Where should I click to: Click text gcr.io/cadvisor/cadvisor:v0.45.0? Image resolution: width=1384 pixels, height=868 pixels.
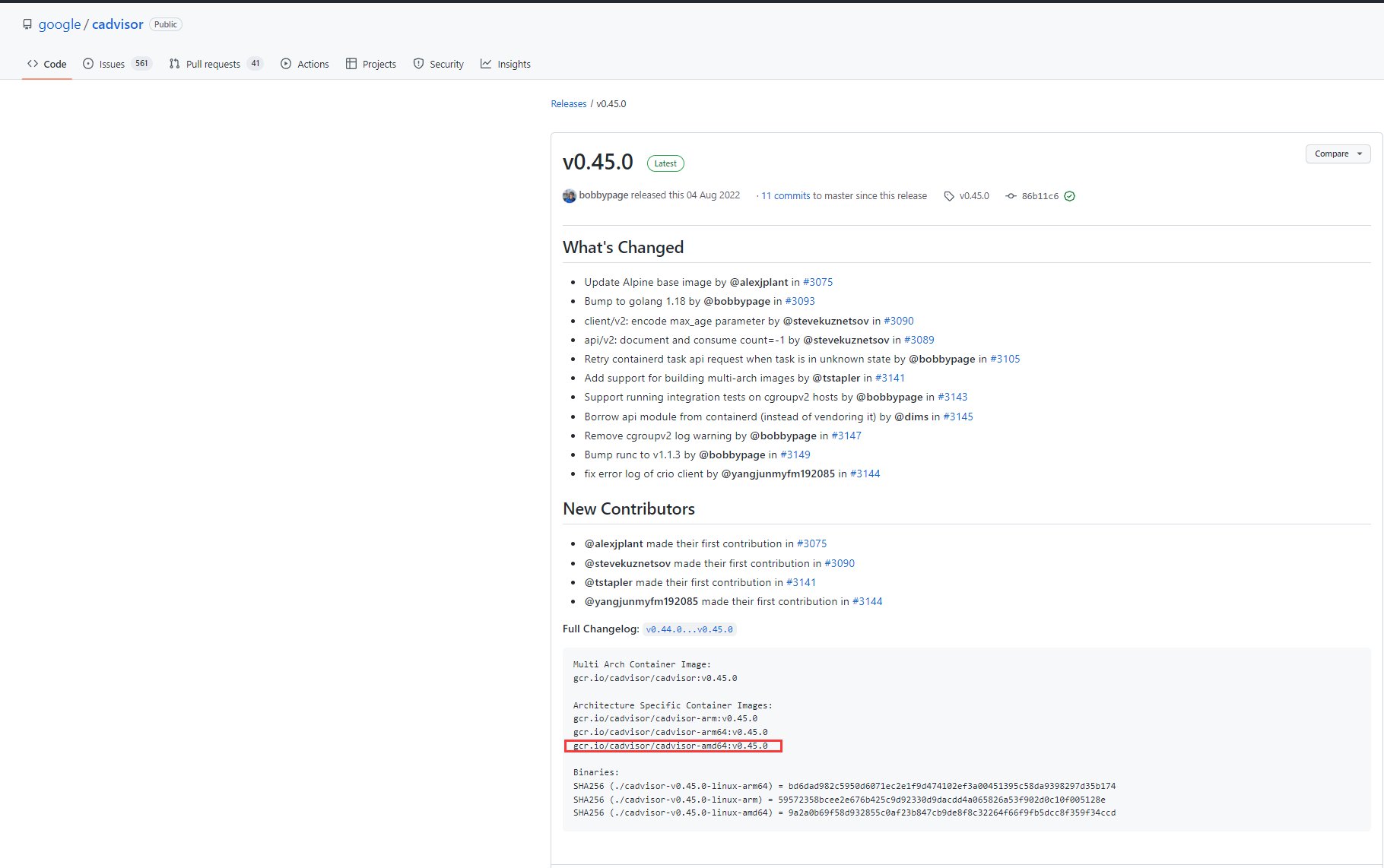click(655, 678)
